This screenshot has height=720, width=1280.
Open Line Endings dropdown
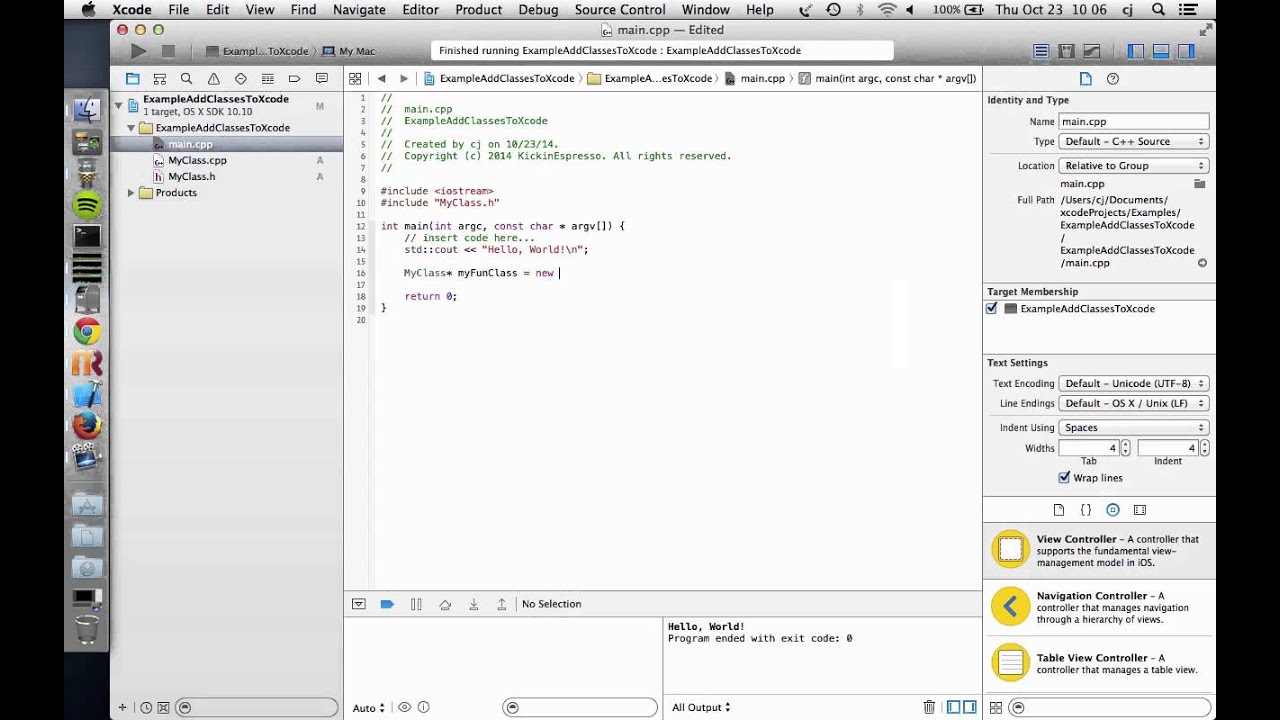coord(1134,403)
